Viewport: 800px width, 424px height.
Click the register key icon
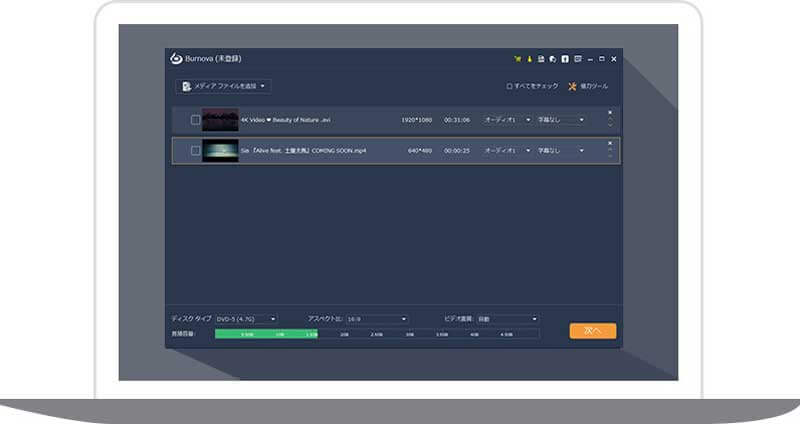[529, 59]
